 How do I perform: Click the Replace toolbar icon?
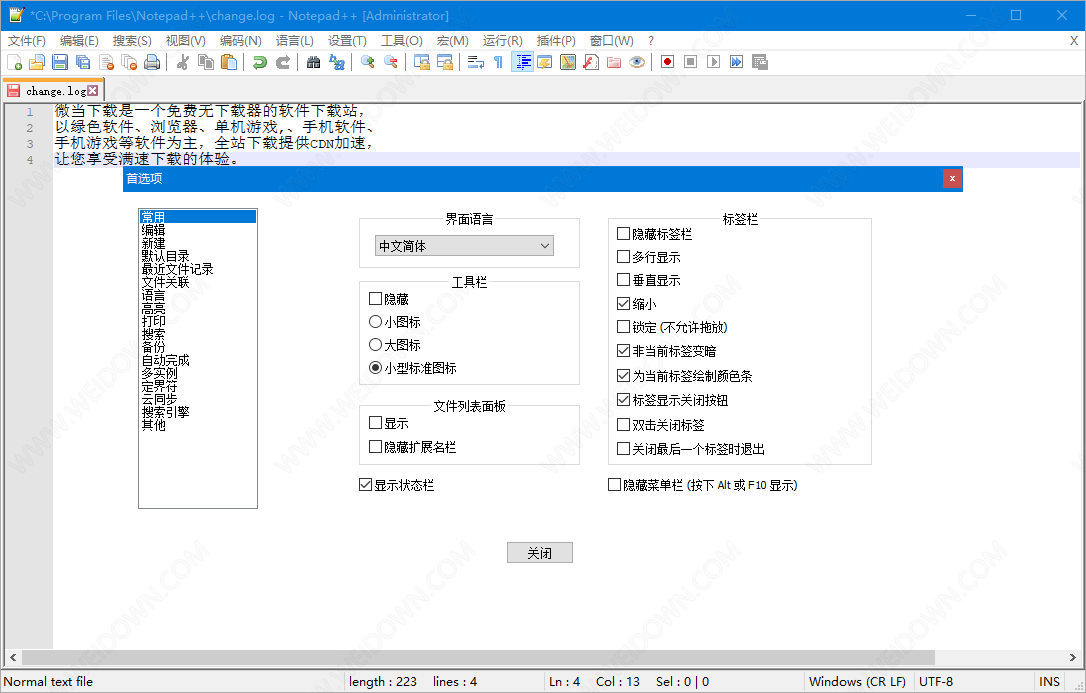pos(337,62)
